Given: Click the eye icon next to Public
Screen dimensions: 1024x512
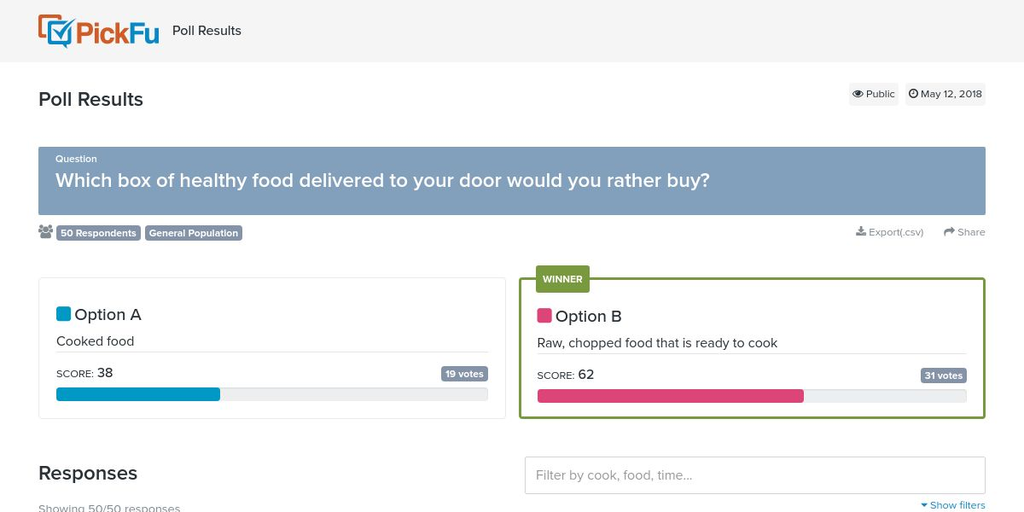Looking at the screenshot, I should pos(857,94).
